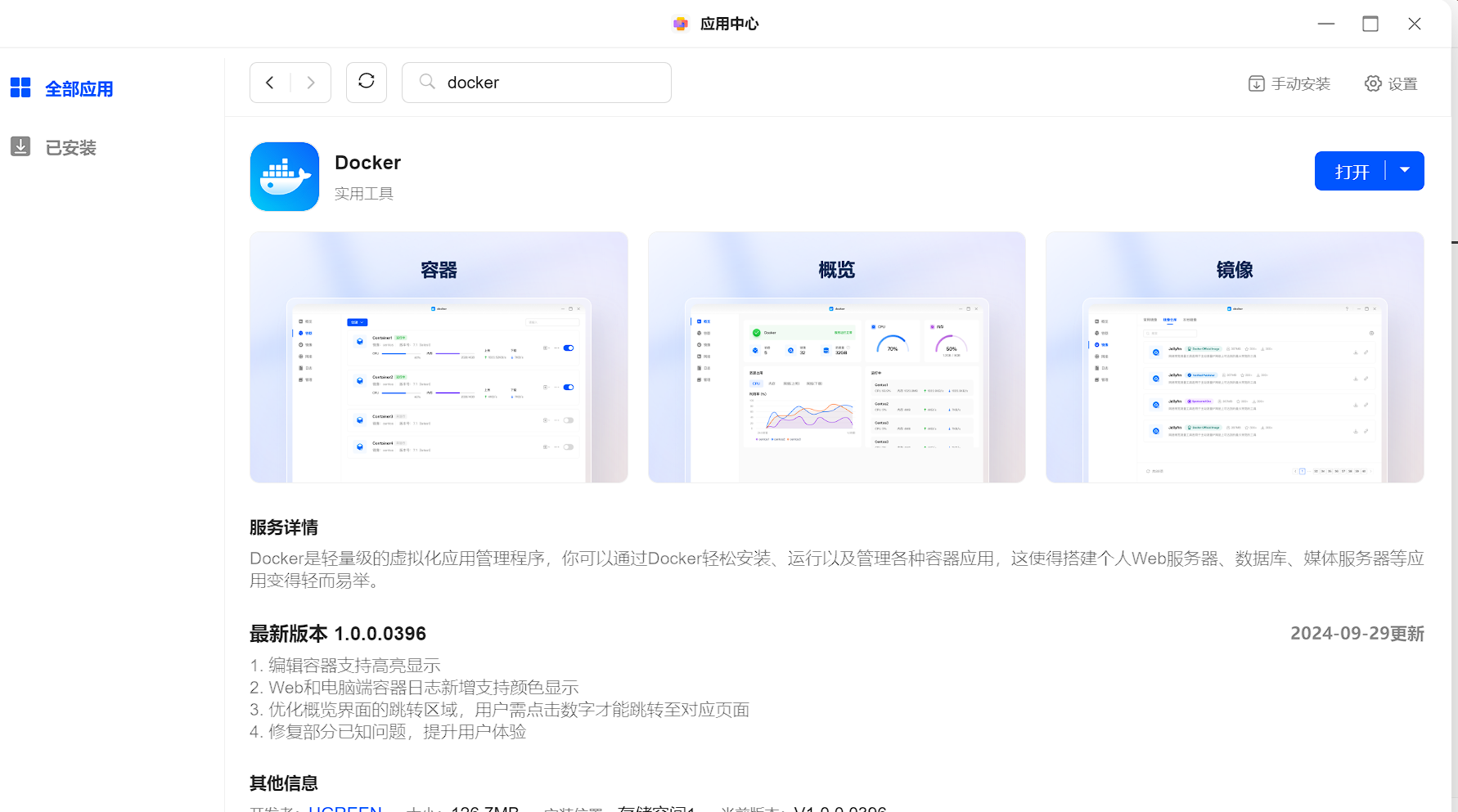Click the 已安装 download icon
Viewport: 1458px width, 812px height.
pos(20,146)
